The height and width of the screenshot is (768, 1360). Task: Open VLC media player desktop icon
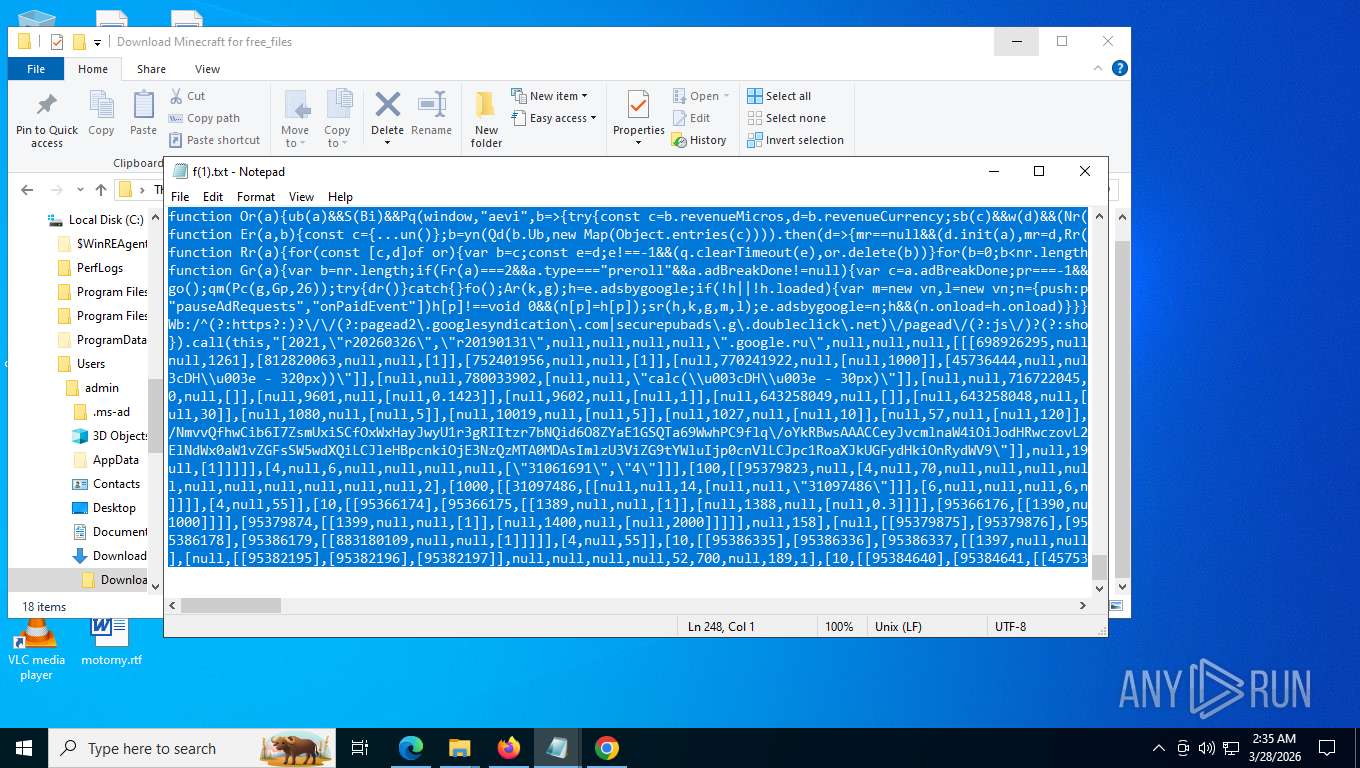click(36, 650)
